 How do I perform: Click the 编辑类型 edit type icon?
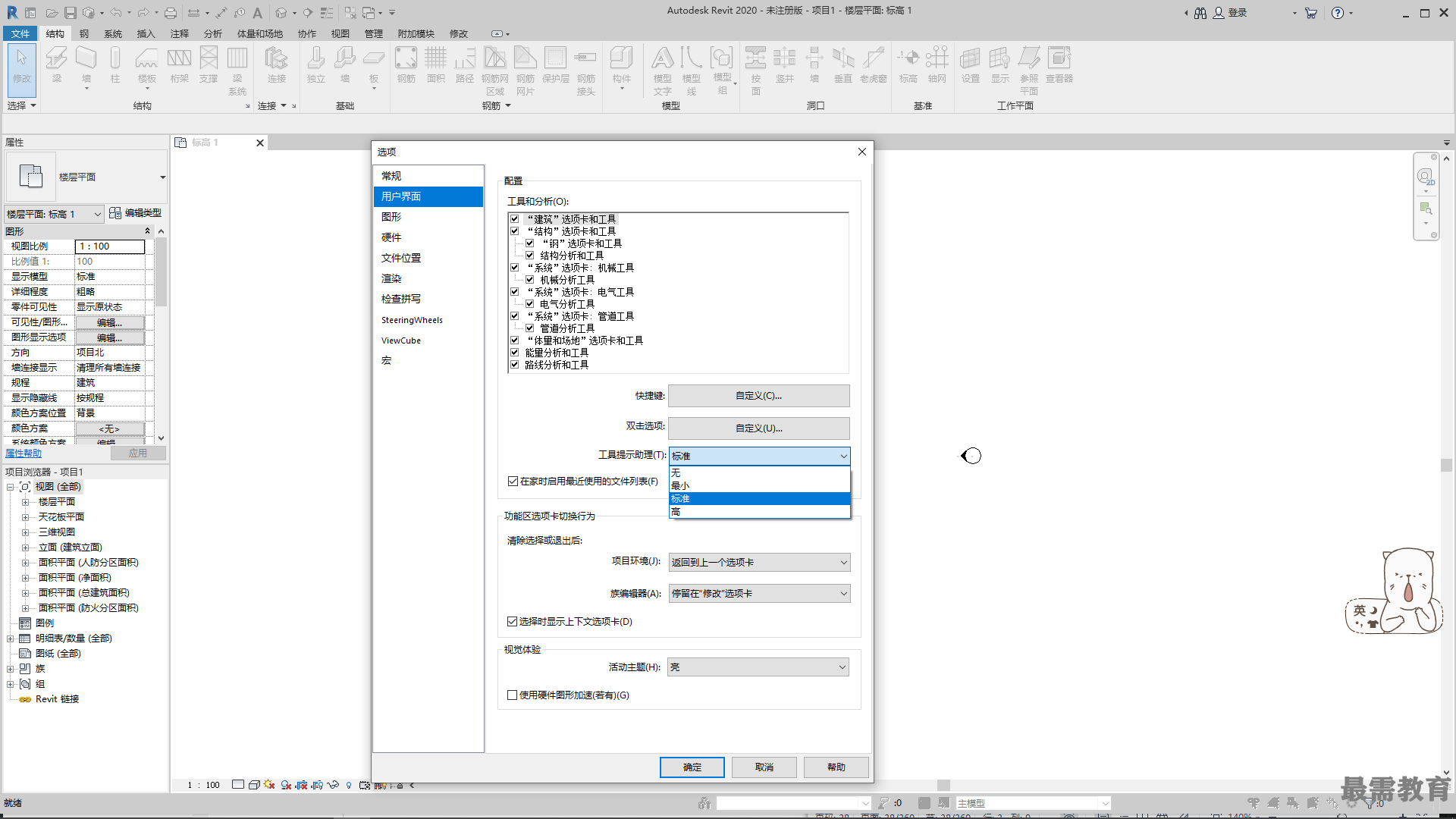coord(136,213)
